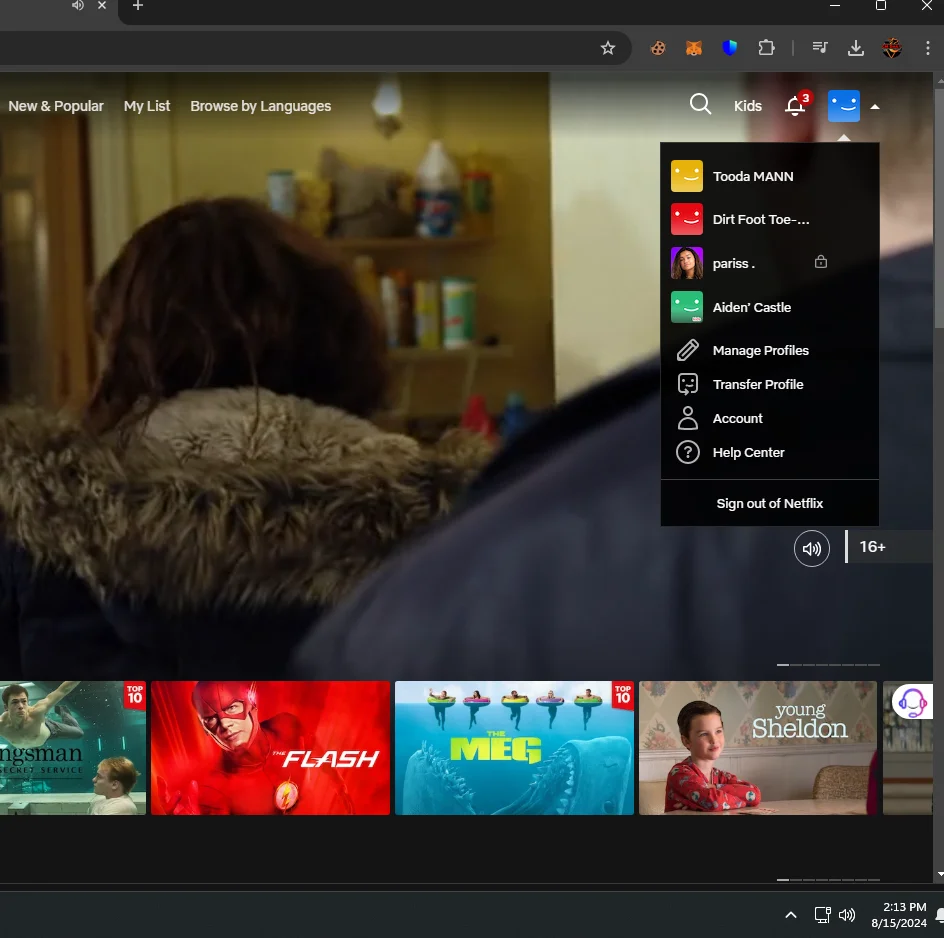Open blue shield extension icon

click(730, 48)
